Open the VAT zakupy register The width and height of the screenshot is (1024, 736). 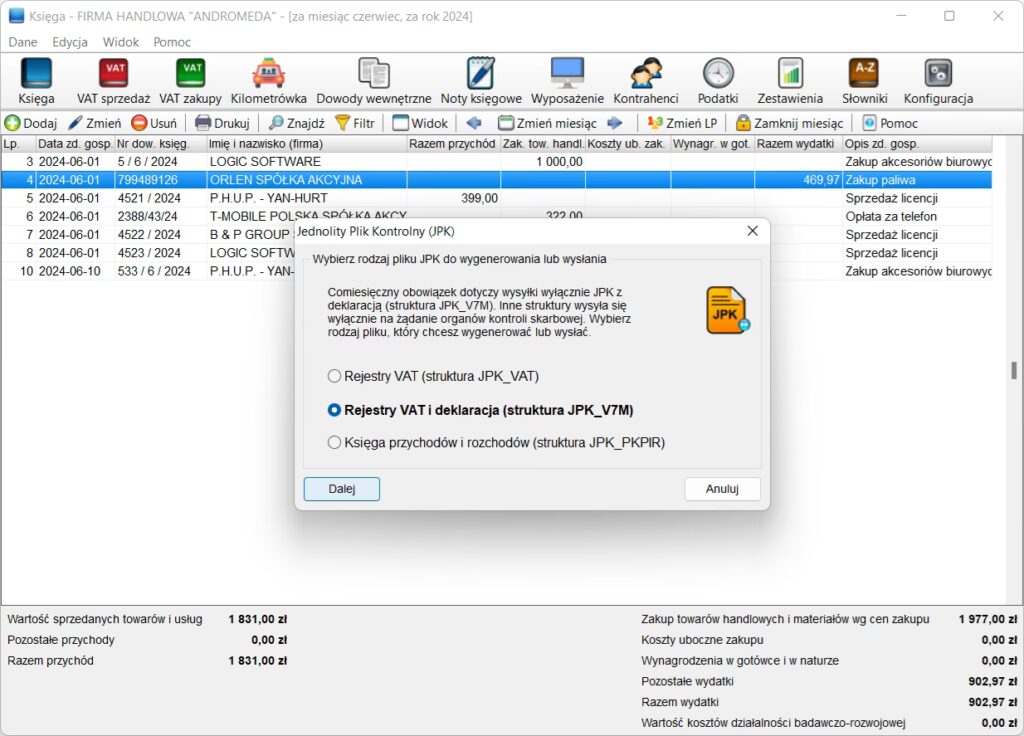point(190,81)
